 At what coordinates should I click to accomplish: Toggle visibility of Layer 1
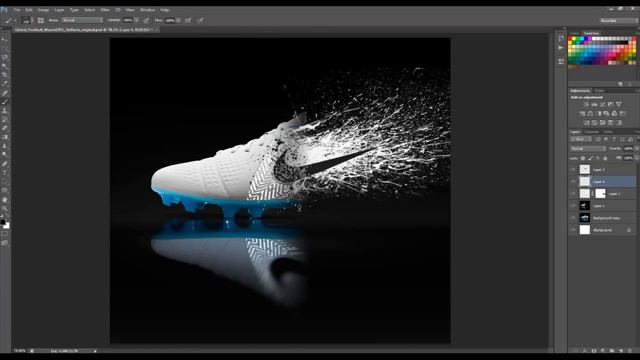[x=573, y=206]
